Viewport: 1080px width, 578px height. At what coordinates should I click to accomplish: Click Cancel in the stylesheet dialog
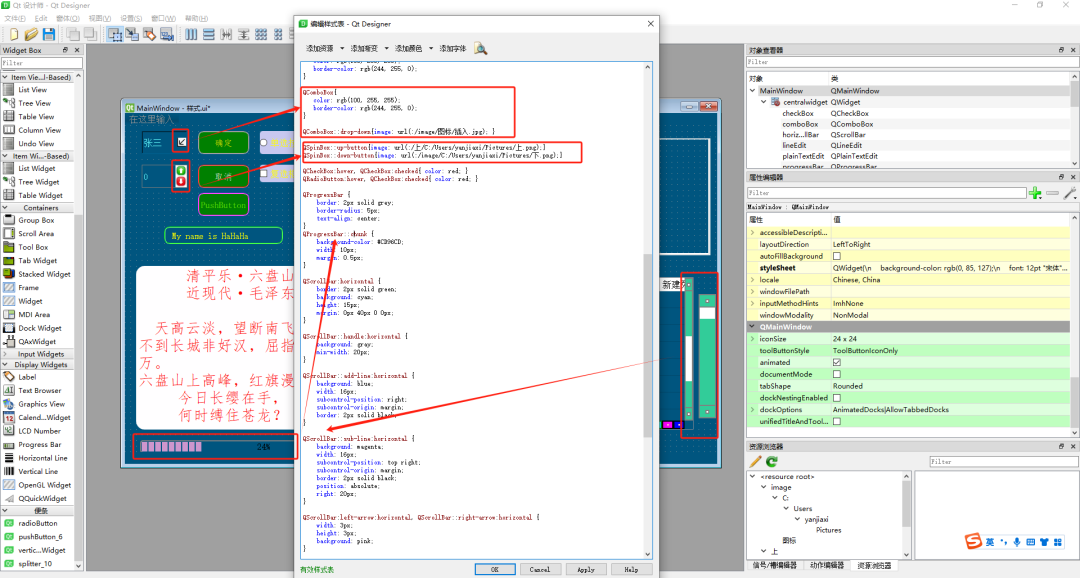[539, 570]
